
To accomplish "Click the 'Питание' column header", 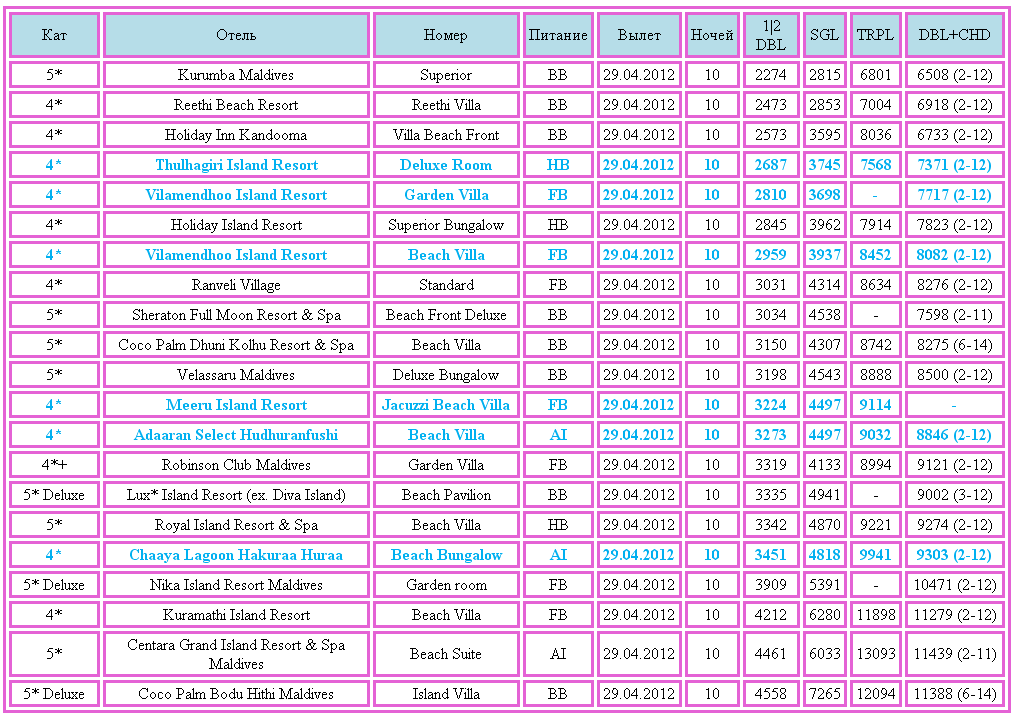I will click(x=558, y=35).
